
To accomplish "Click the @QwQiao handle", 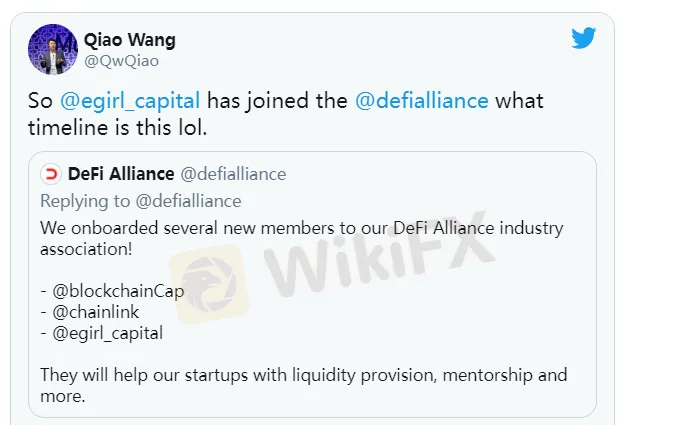I will 122,61.
